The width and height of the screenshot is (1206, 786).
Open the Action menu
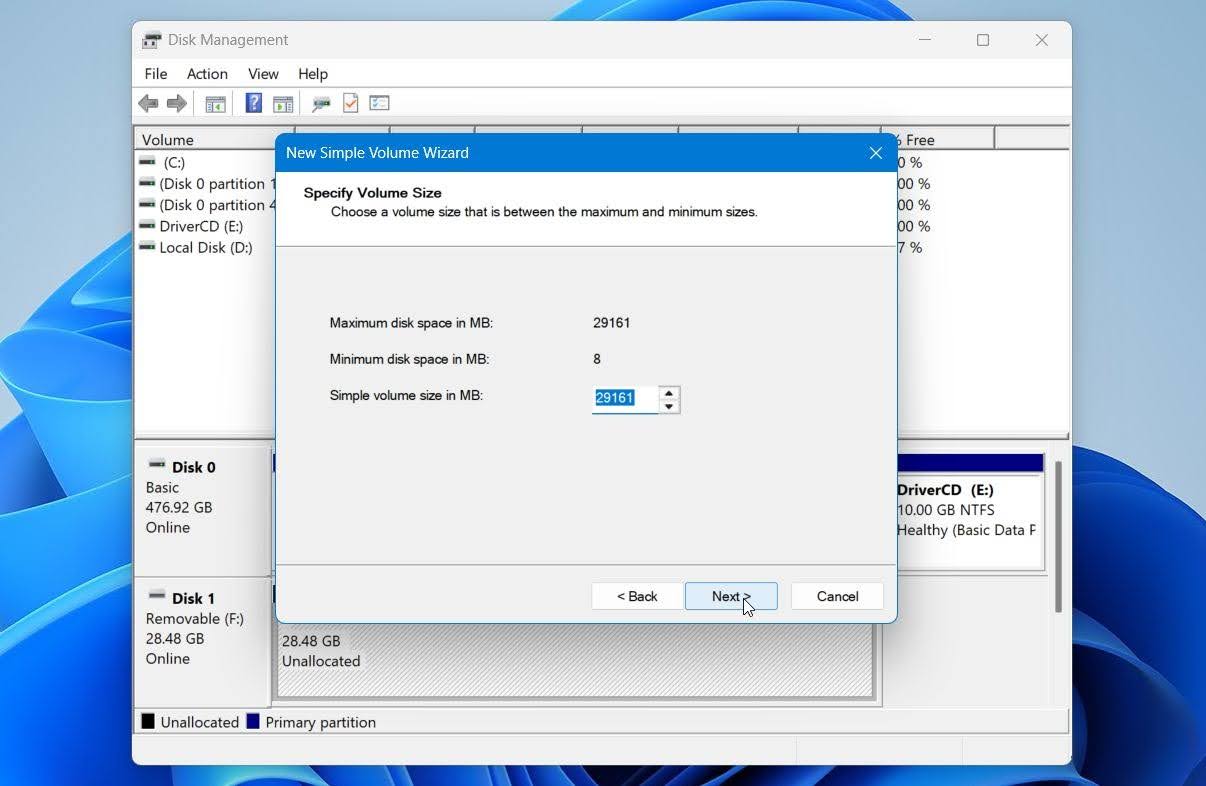point(207,74)
